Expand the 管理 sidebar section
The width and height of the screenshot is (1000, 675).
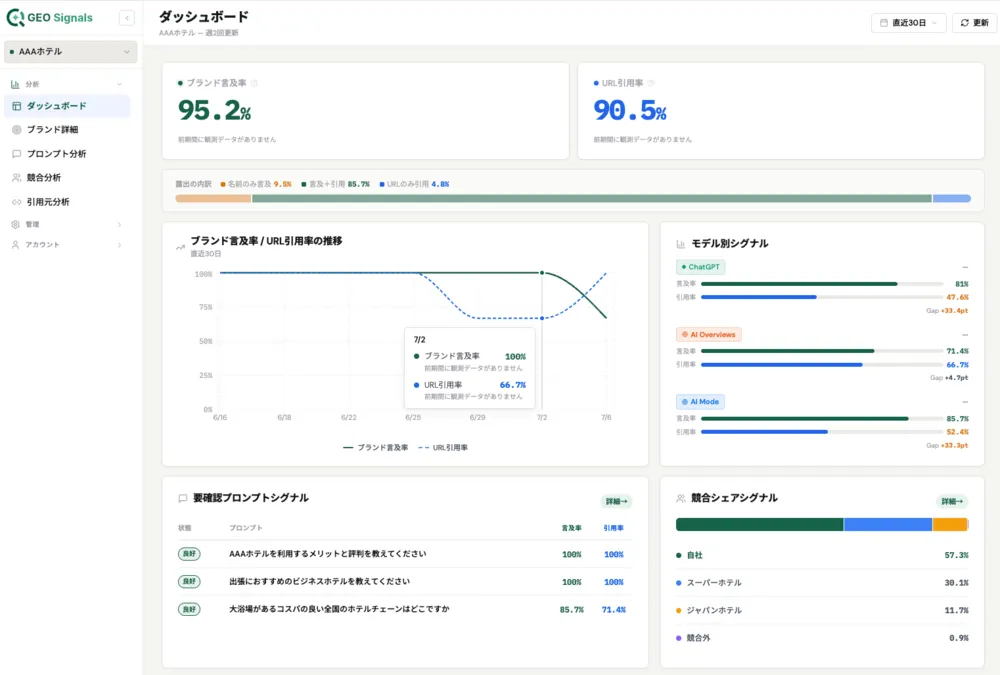coord(67,225)
